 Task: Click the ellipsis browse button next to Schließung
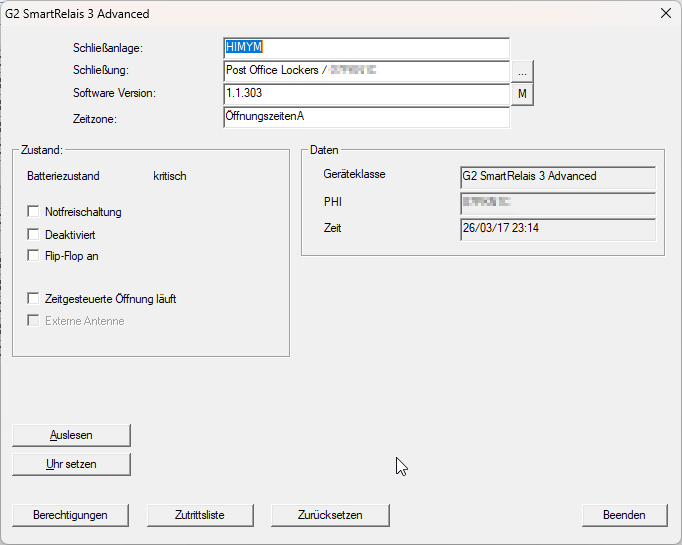coord(523,71)
